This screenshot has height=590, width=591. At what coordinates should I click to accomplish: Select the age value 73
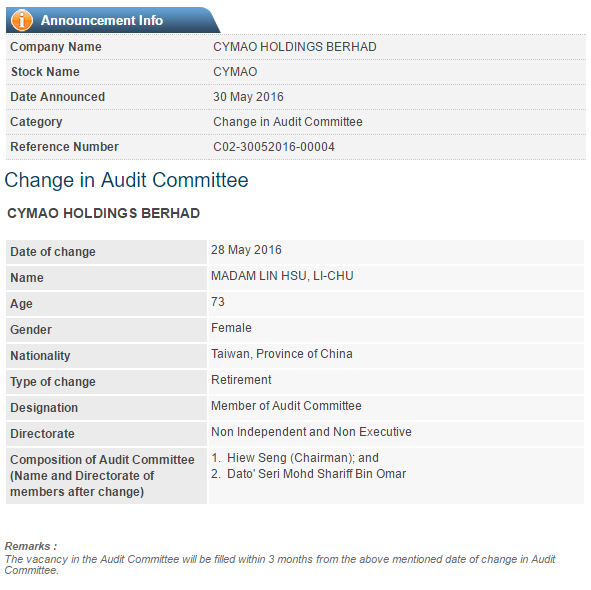coord(217,302)
